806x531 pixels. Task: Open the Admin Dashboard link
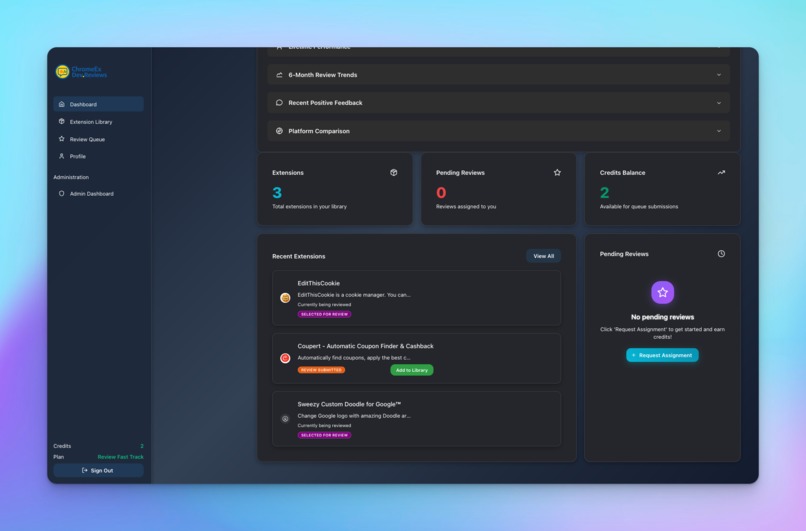[x=98, y=194]
